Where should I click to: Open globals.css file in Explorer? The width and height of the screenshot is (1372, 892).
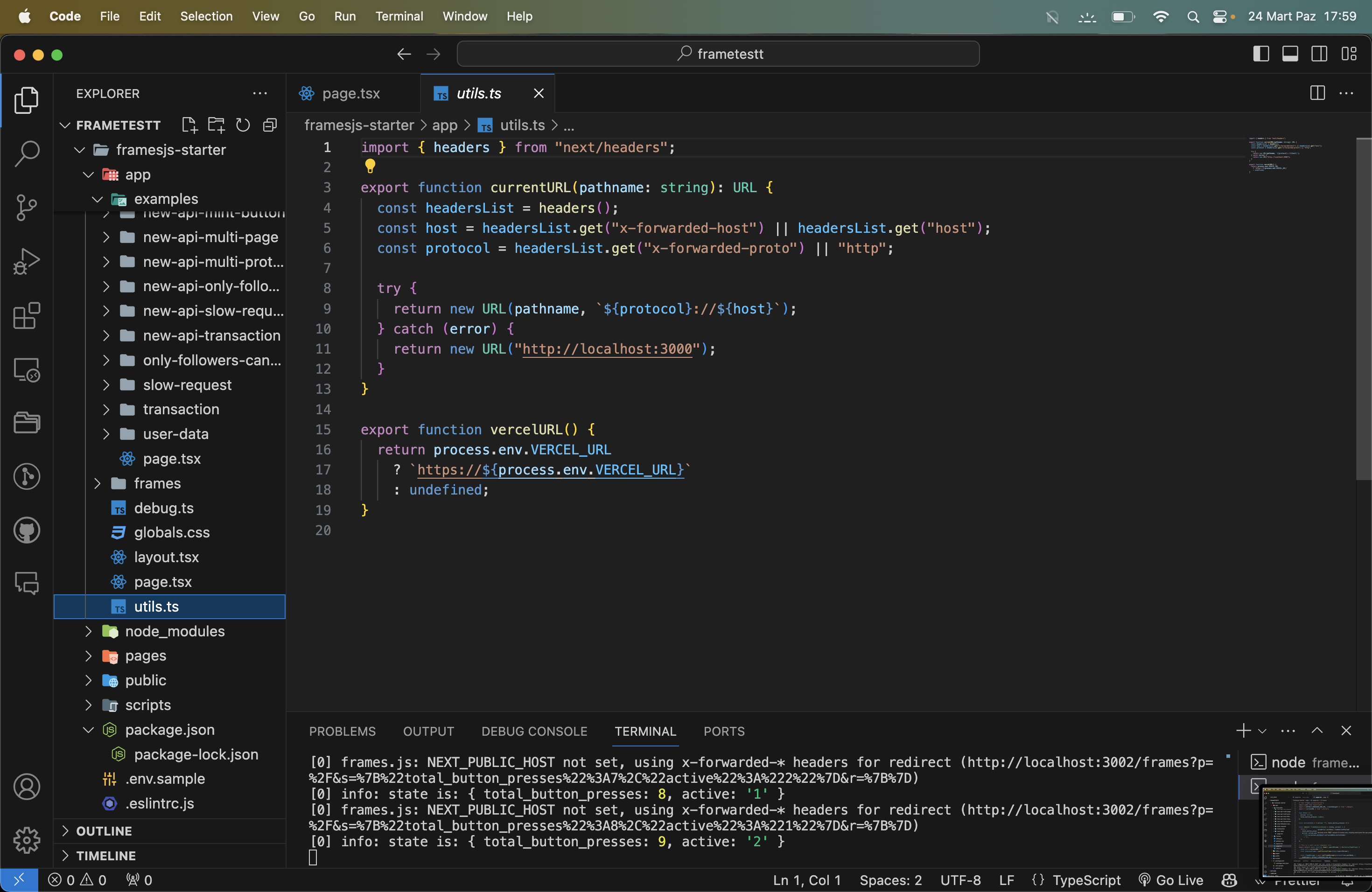[x=172, y=532]
